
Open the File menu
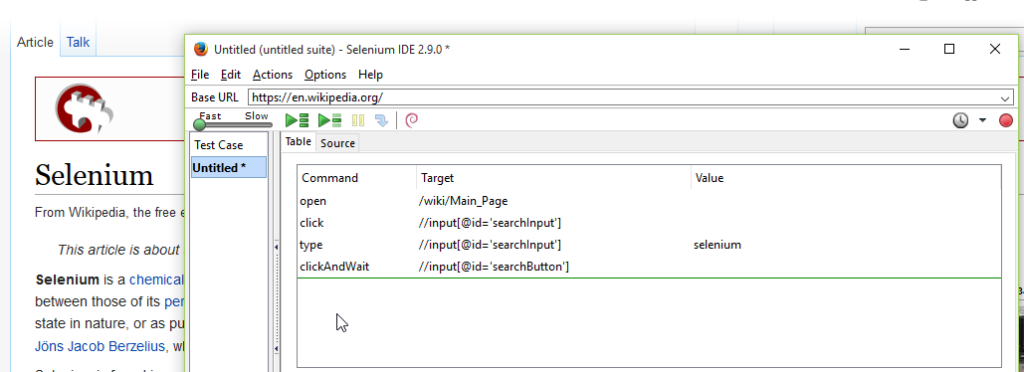point(200,74)
